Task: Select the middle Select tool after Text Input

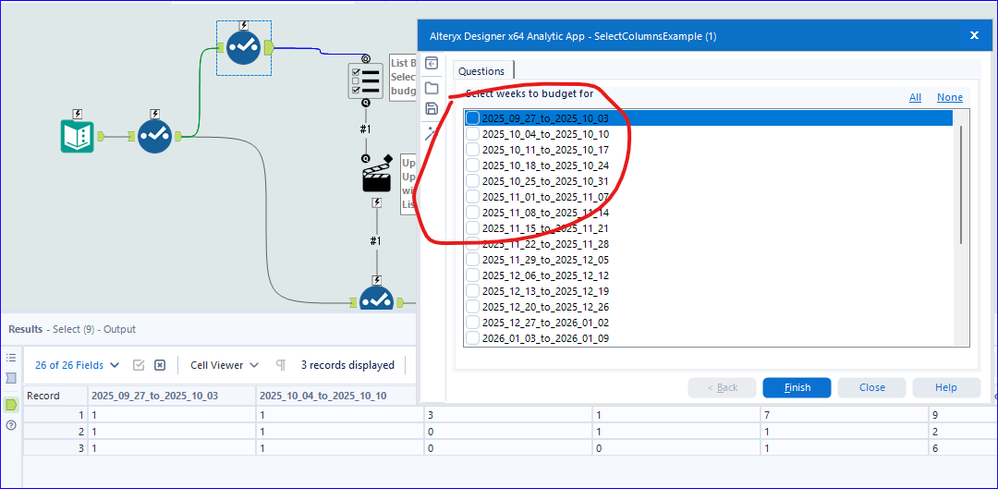Action: (155, 136)
